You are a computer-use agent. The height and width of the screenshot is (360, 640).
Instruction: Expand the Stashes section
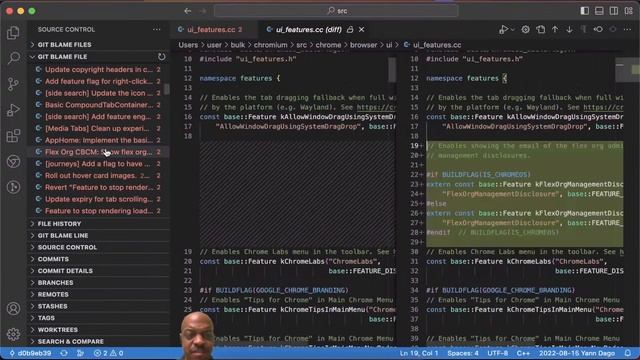(99, 306)
